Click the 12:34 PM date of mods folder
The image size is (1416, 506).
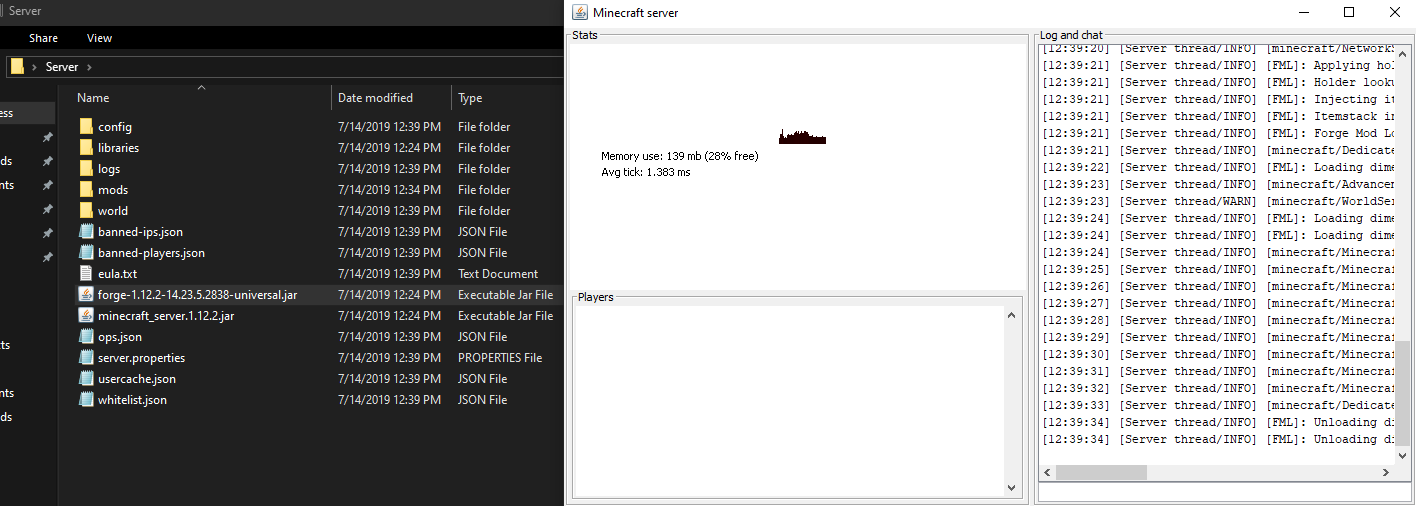[389, 190]
